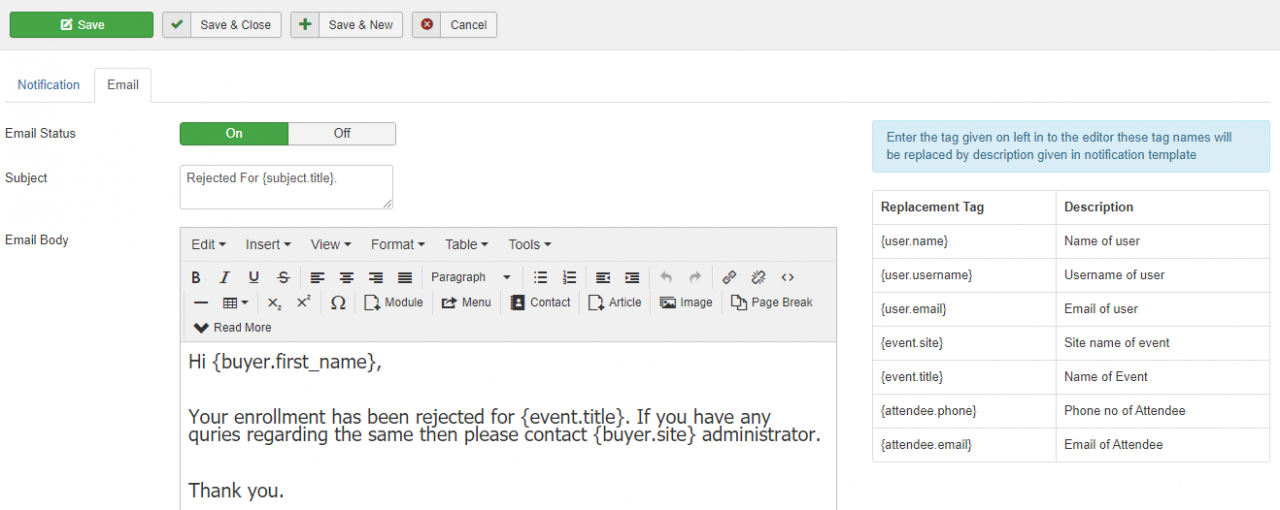
Task: Click the green Save button
Action: (82, 25)
